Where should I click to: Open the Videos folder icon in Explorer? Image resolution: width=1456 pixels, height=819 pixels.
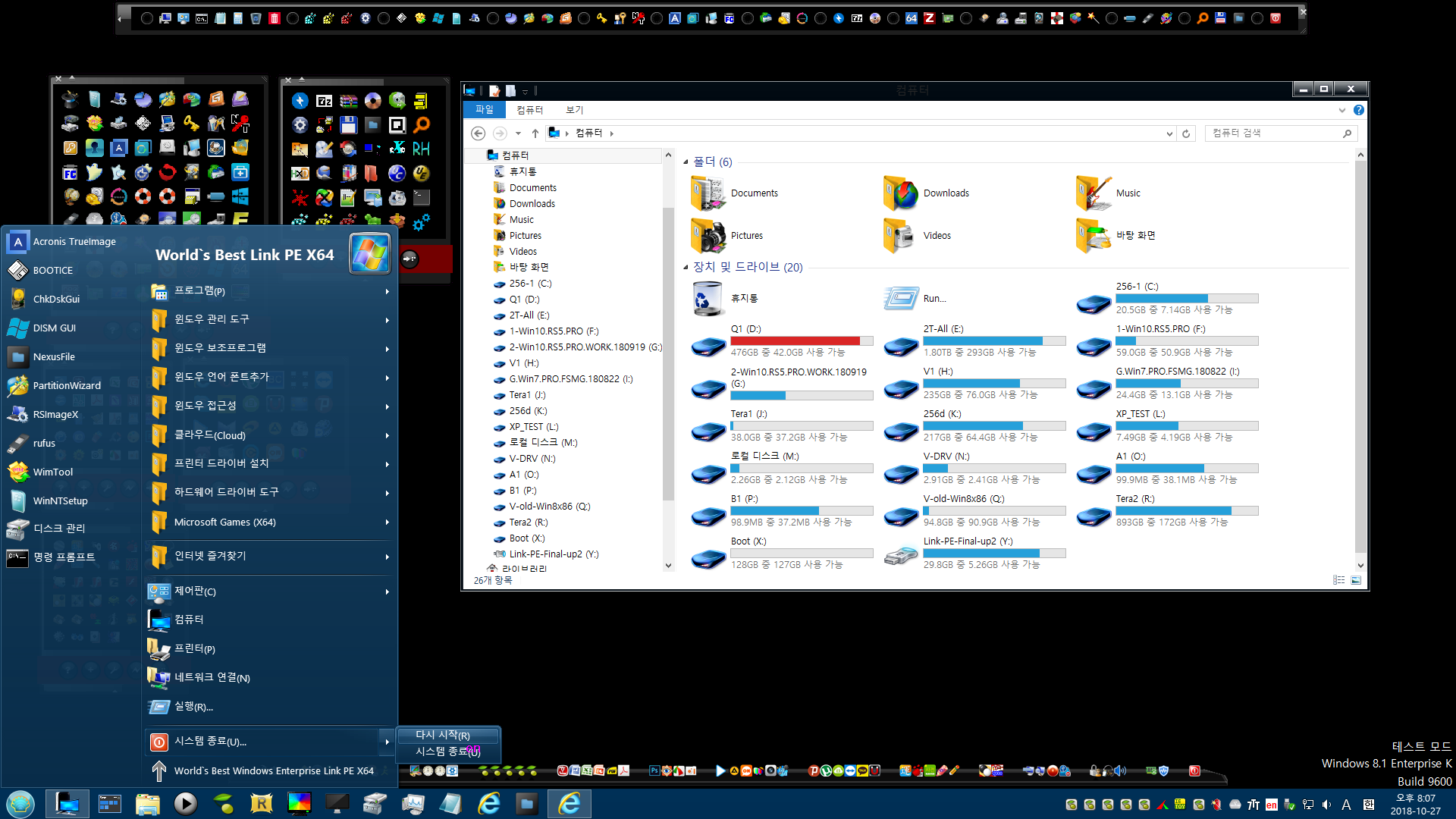pos(900,235)
